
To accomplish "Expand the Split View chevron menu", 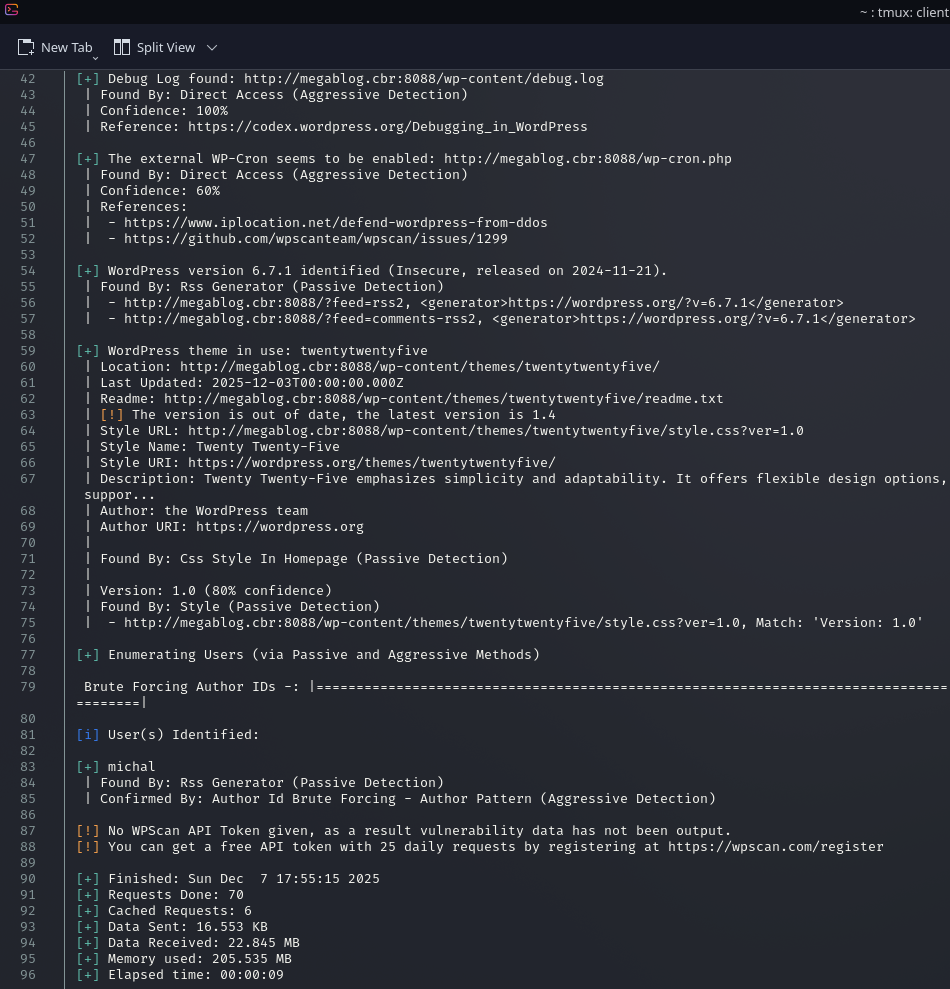I will (x=212, y=47).
